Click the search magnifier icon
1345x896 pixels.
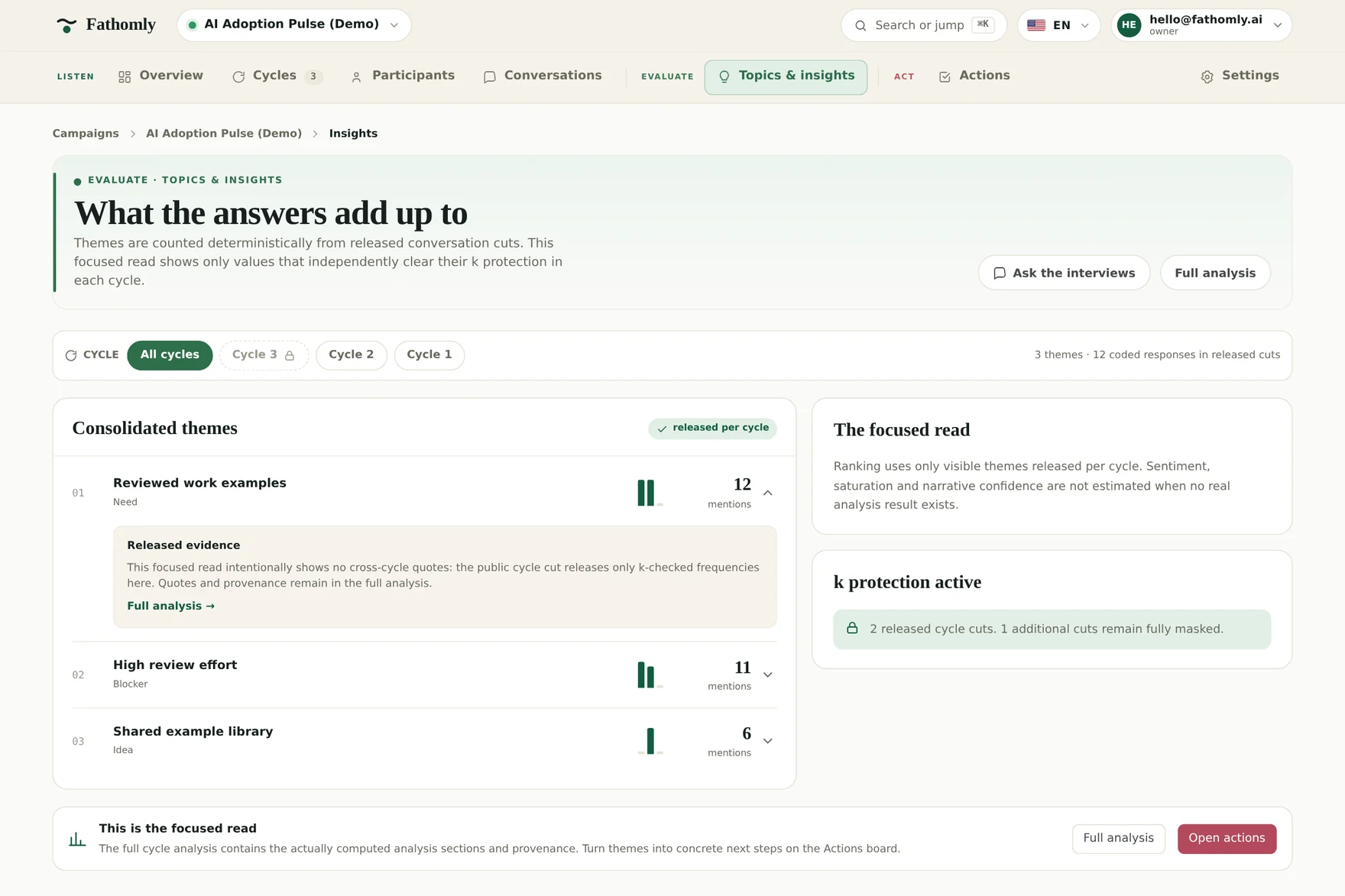point(860,25)
